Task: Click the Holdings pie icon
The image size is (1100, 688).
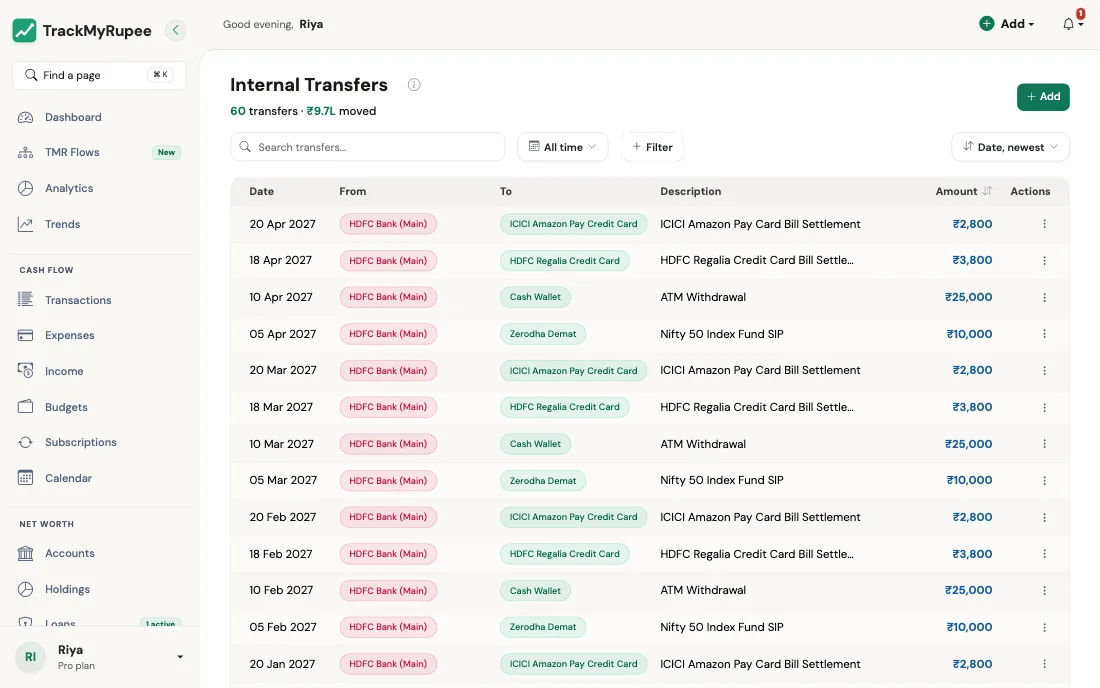Action: pos(25,589)
